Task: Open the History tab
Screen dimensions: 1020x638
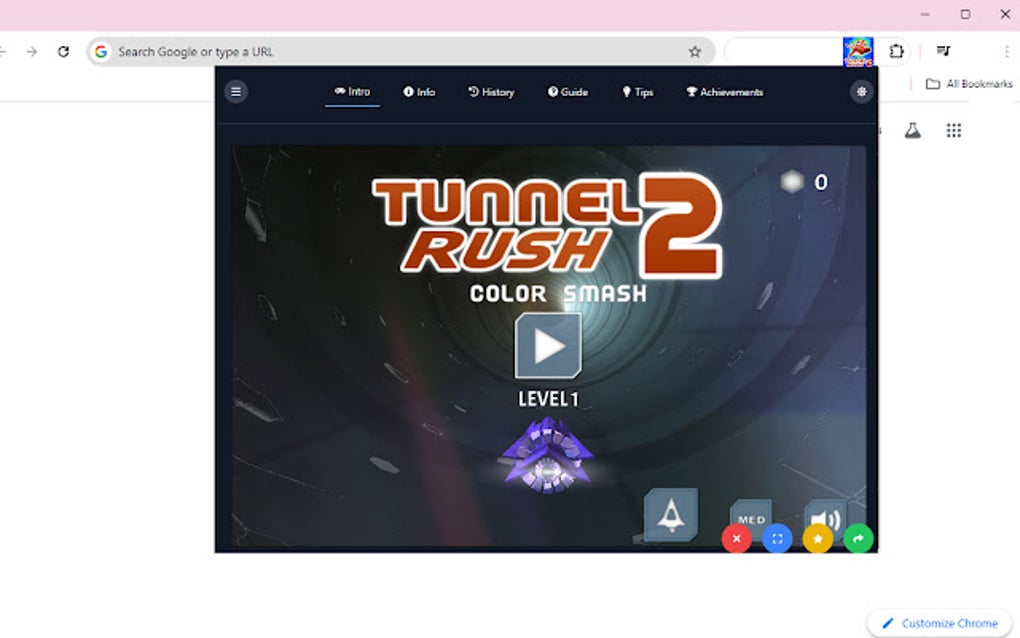Action: click(x=491, y=92)
